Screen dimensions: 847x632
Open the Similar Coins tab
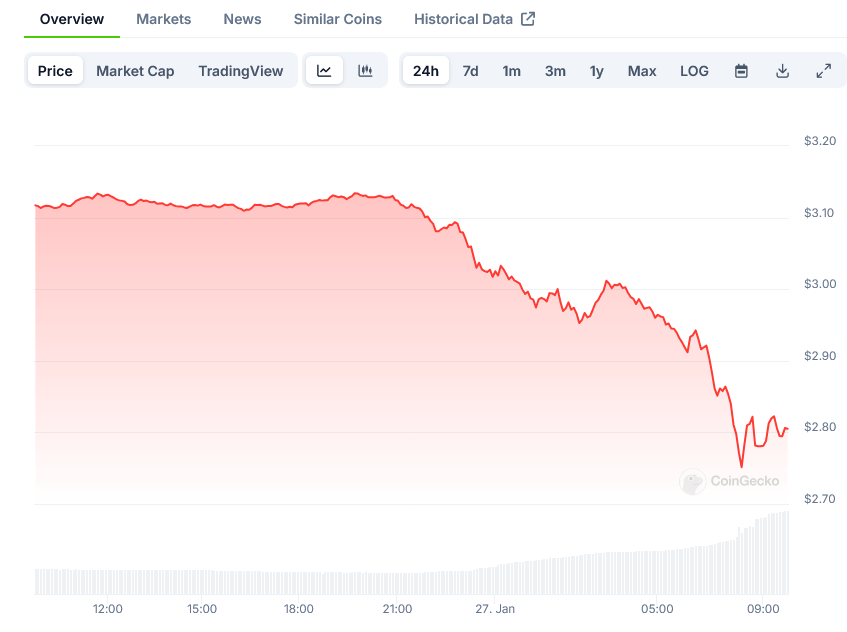pos(337,19)
